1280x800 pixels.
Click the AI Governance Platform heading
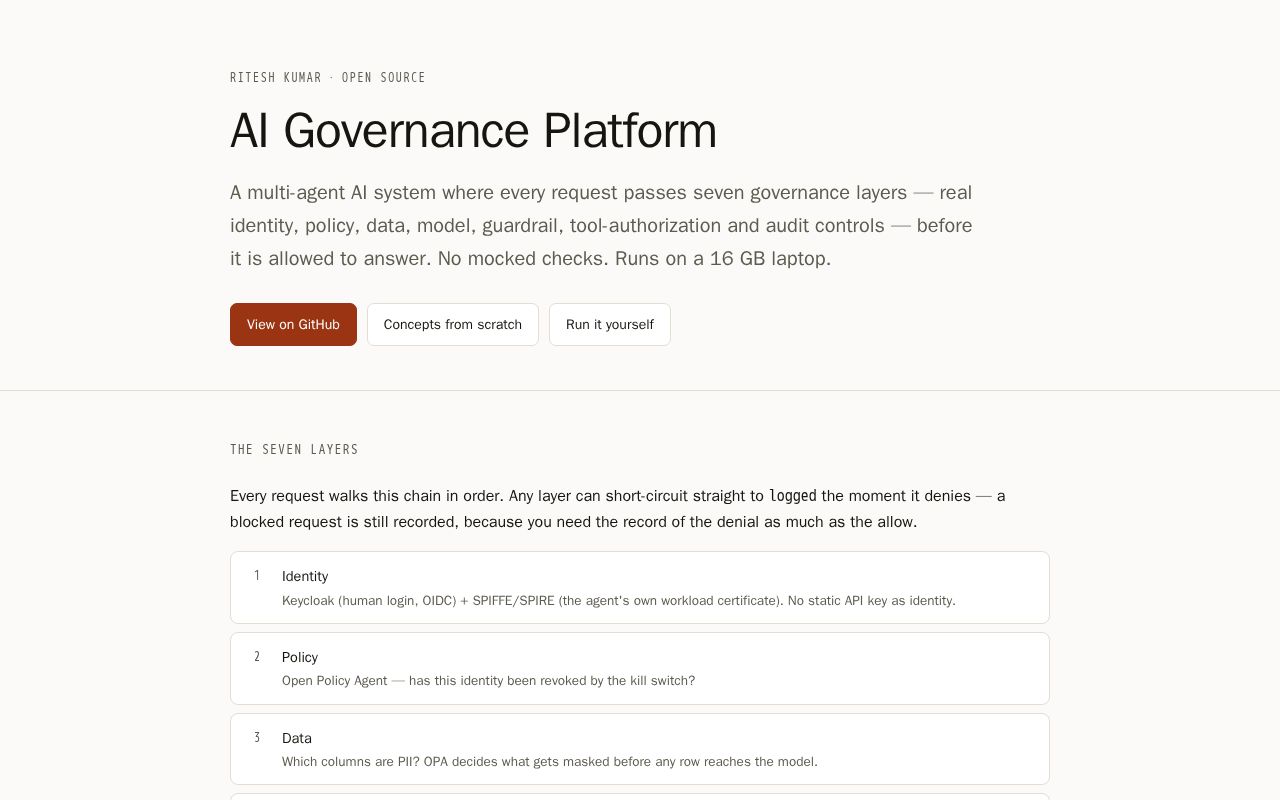(473, 131)
